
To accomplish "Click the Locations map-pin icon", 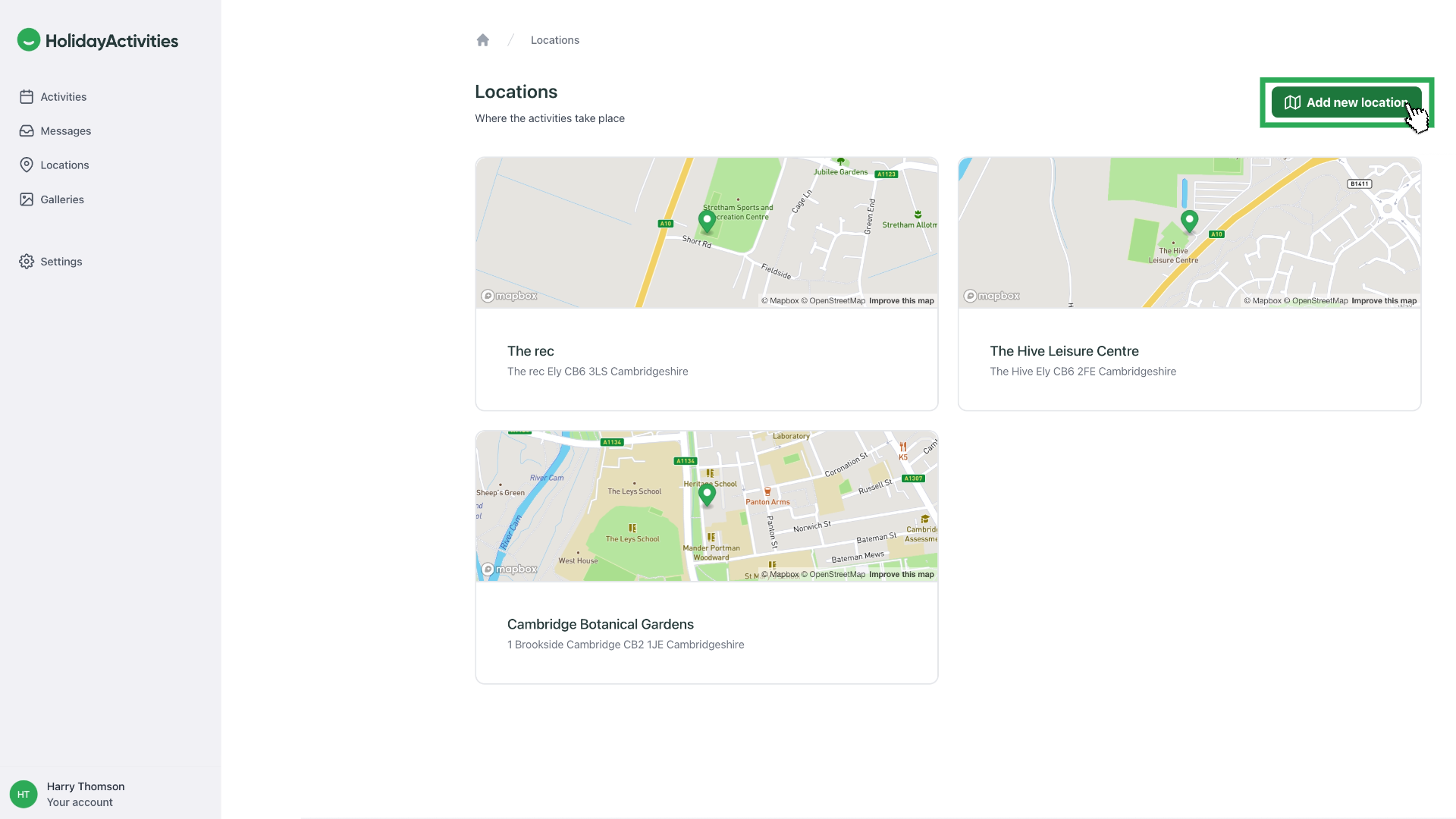I will click(x=26, y=165).
